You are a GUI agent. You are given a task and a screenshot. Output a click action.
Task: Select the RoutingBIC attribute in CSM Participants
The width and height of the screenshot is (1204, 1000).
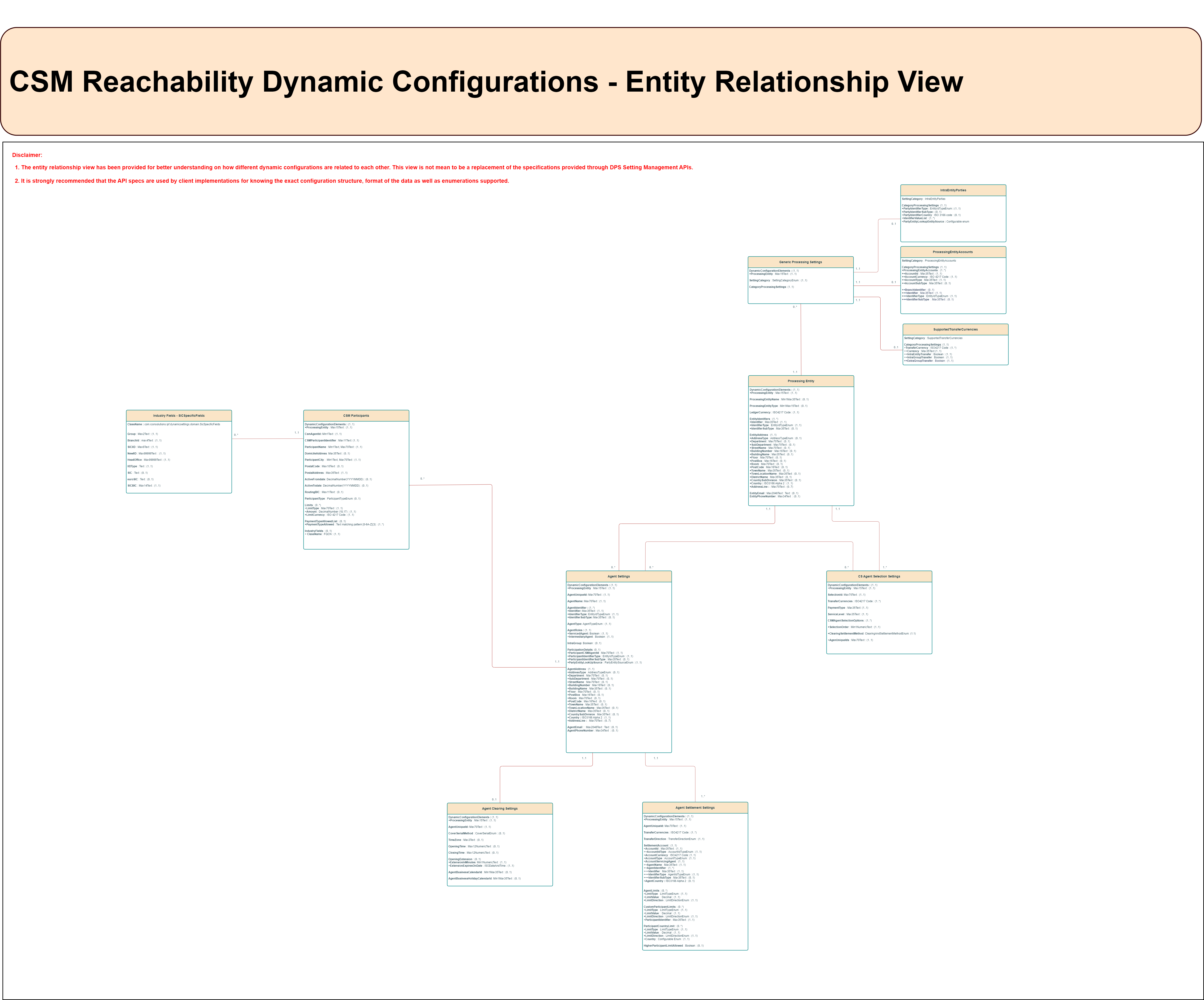tap(312, 492)
